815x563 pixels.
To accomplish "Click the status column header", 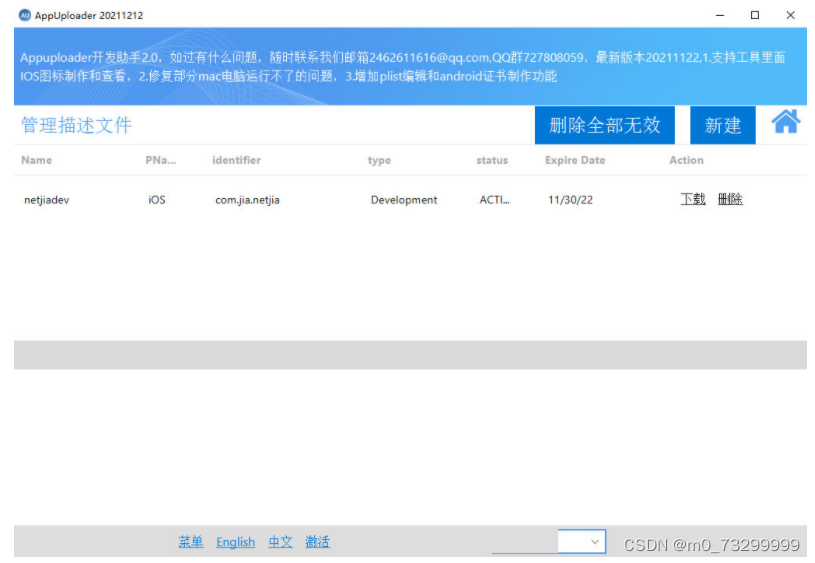I will (492, 160).
